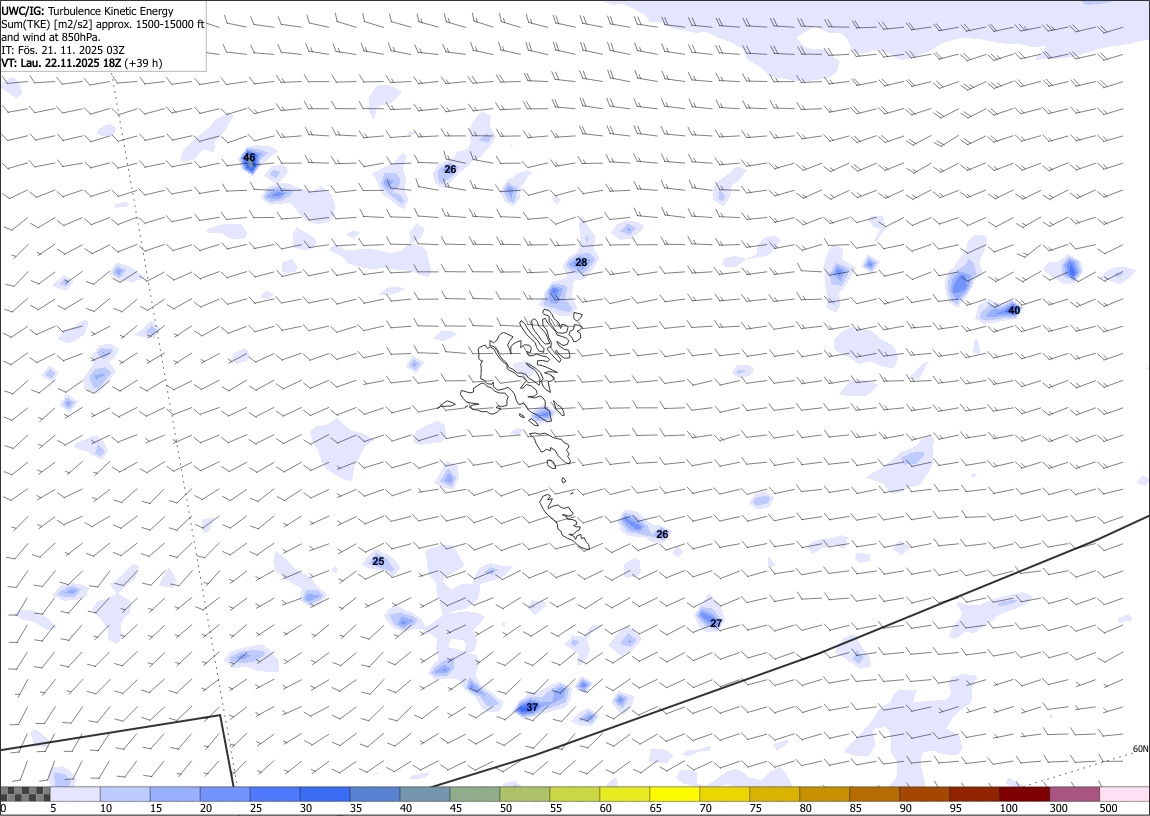Click the legend tick label '50'
This screenshot has width=1150, height=816.
point(505,808)
